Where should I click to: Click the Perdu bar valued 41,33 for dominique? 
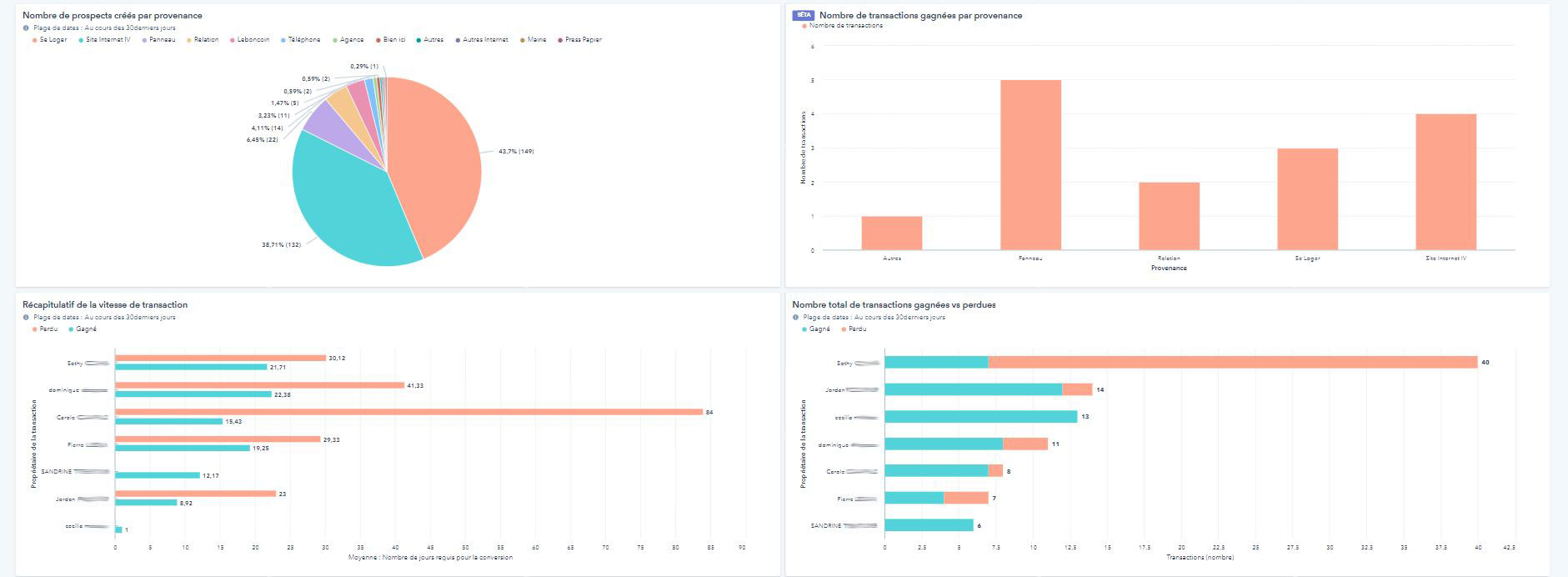coord(259,385)
